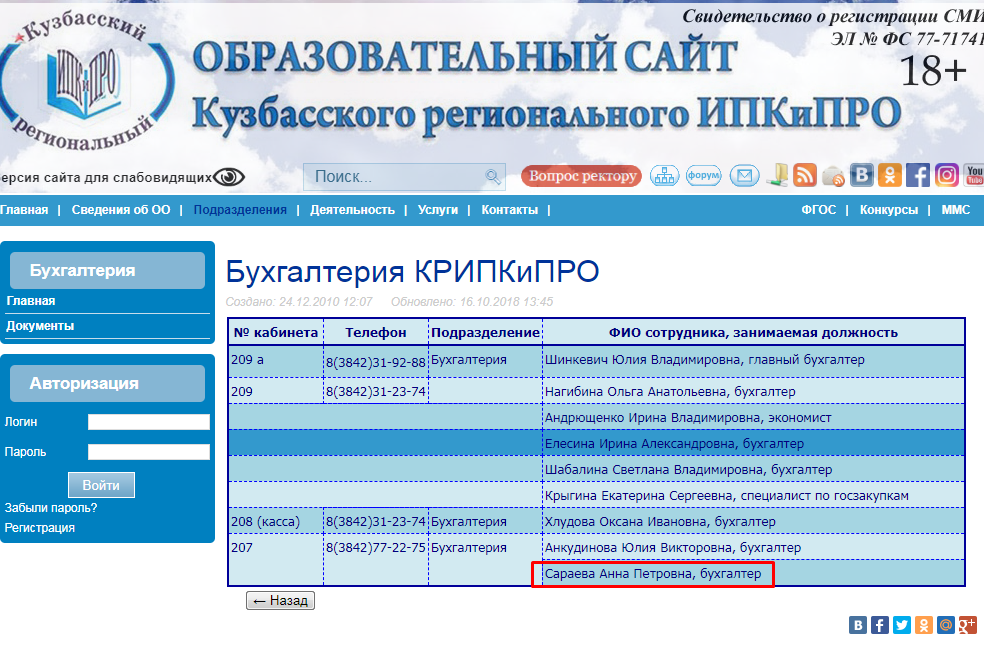The width and height of the screenshot is (984, 645).
Task: Share via Google Plus icon at bottom
Action: click(967, 625)
